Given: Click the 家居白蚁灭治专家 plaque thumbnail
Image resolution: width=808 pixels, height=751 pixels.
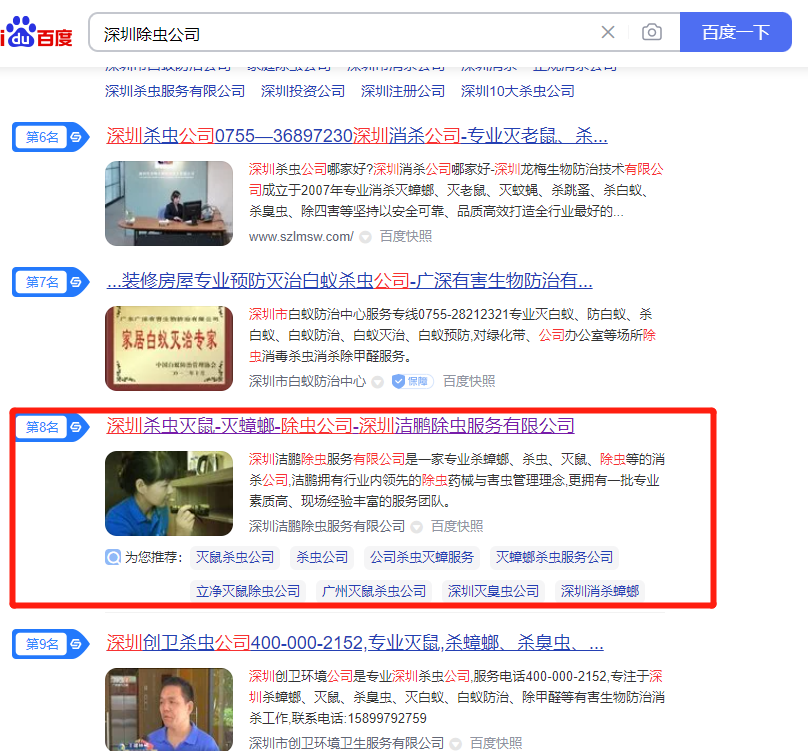Looking at the screenshot, I should [169, 348].
